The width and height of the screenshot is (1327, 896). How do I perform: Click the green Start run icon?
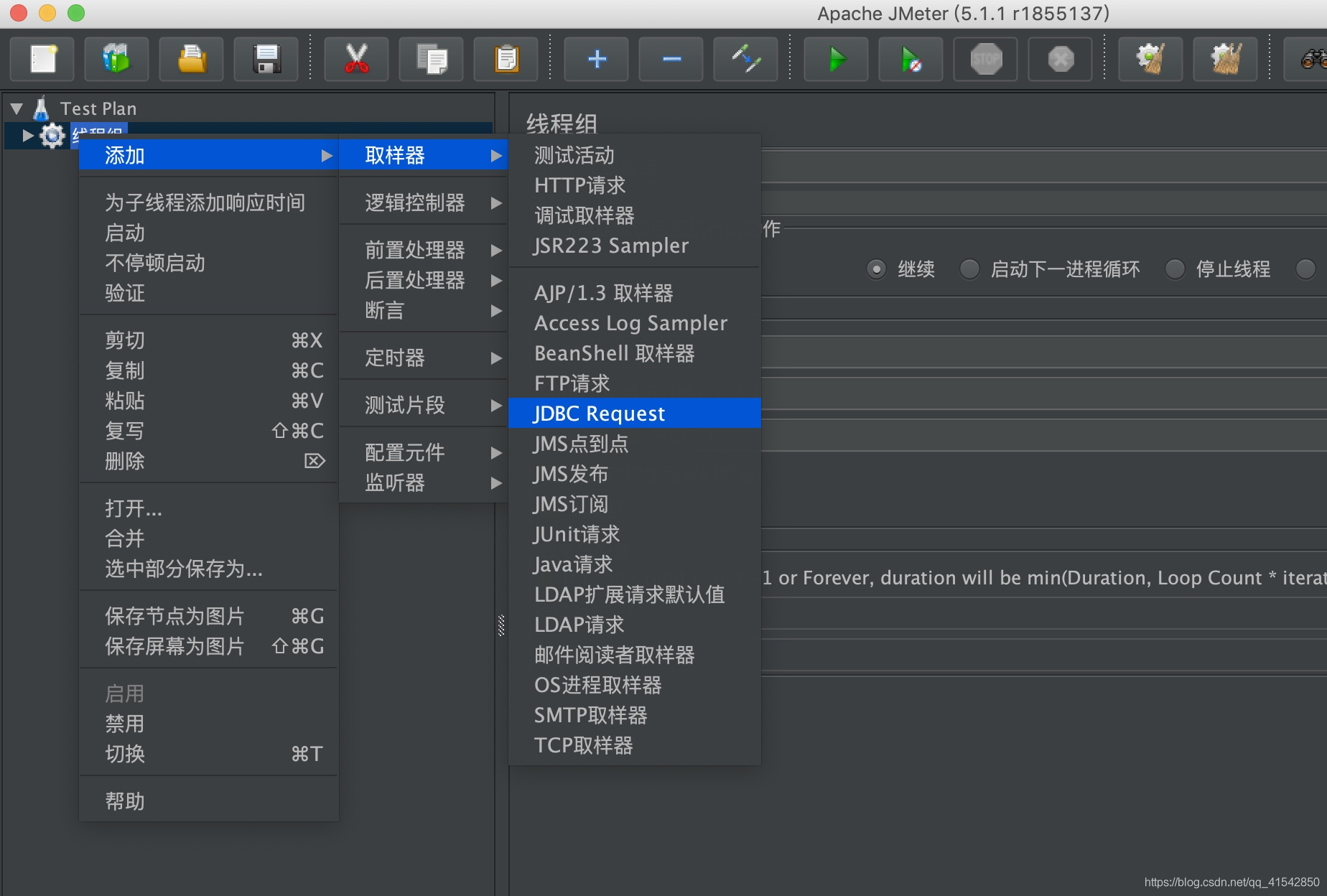tap(837, 59)
